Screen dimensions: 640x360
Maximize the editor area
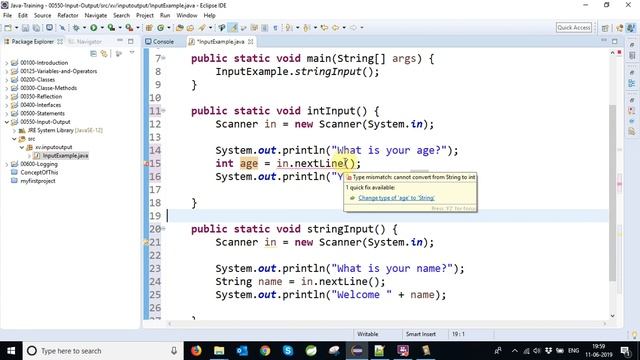(x=615, y=41)
